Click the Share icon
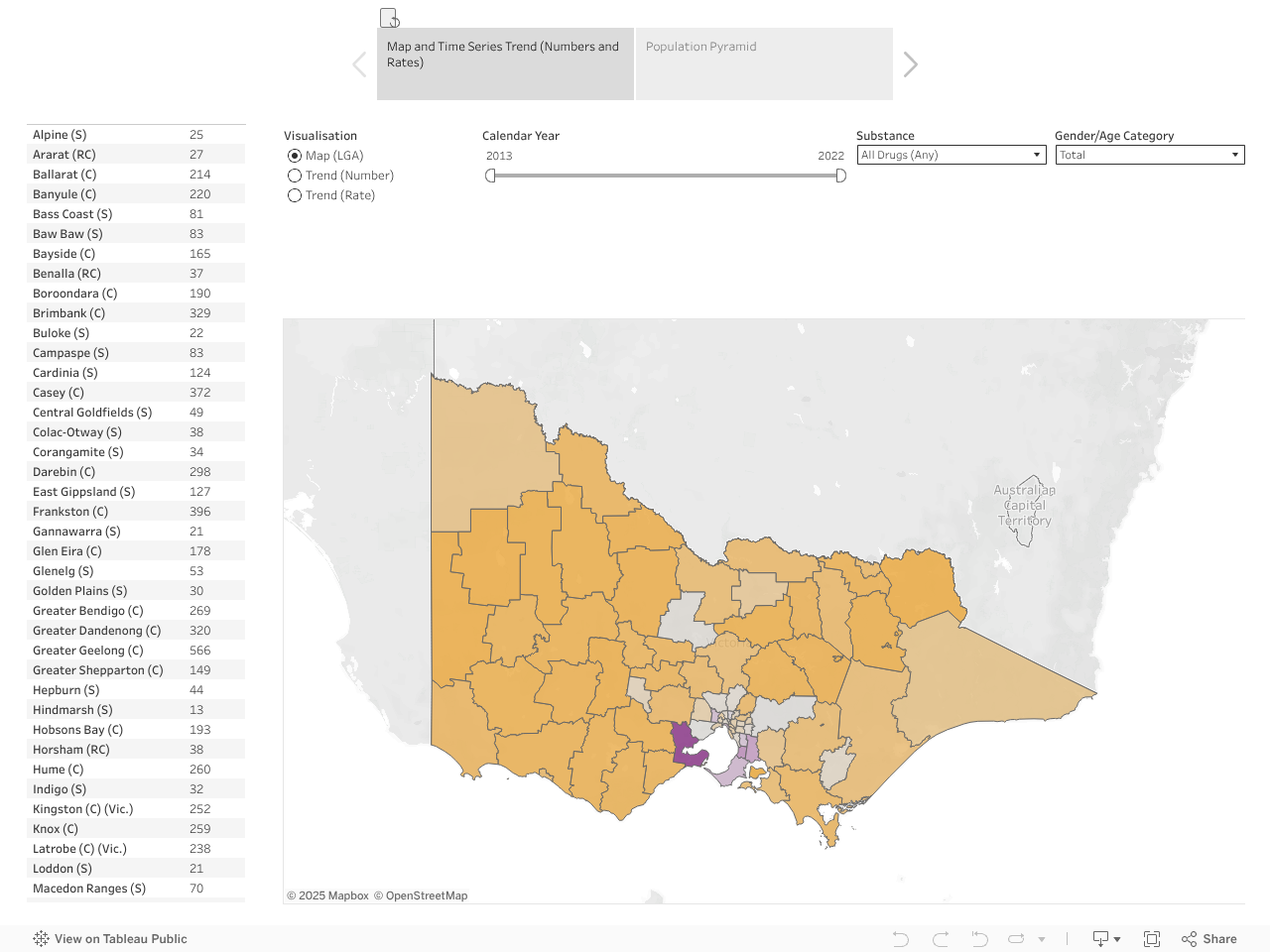 1208,939
